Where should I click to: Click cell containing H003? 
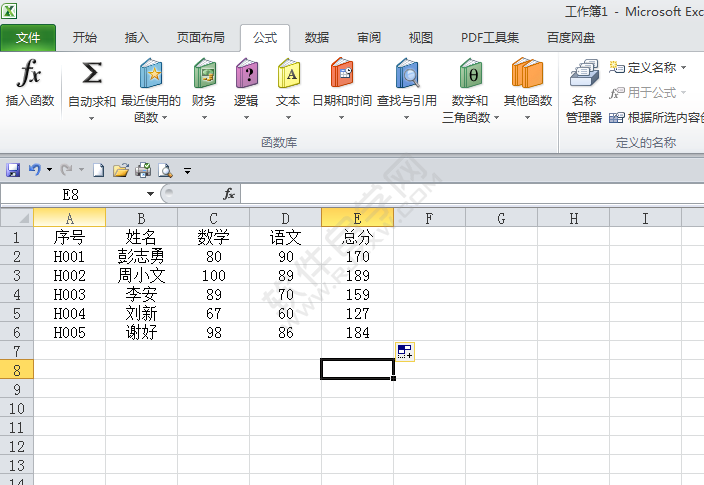pos(70,294)
